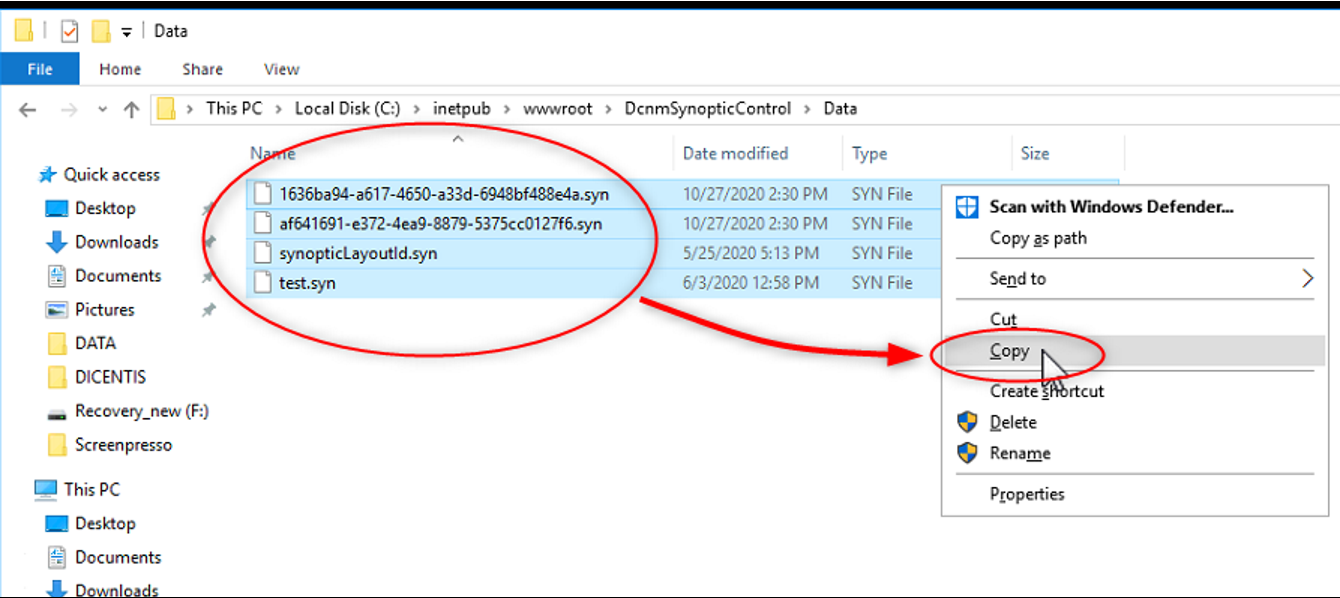This screenshot has height=598, width=1340.
Task: Sort files by Date modified column
Action: click(735, 153)
